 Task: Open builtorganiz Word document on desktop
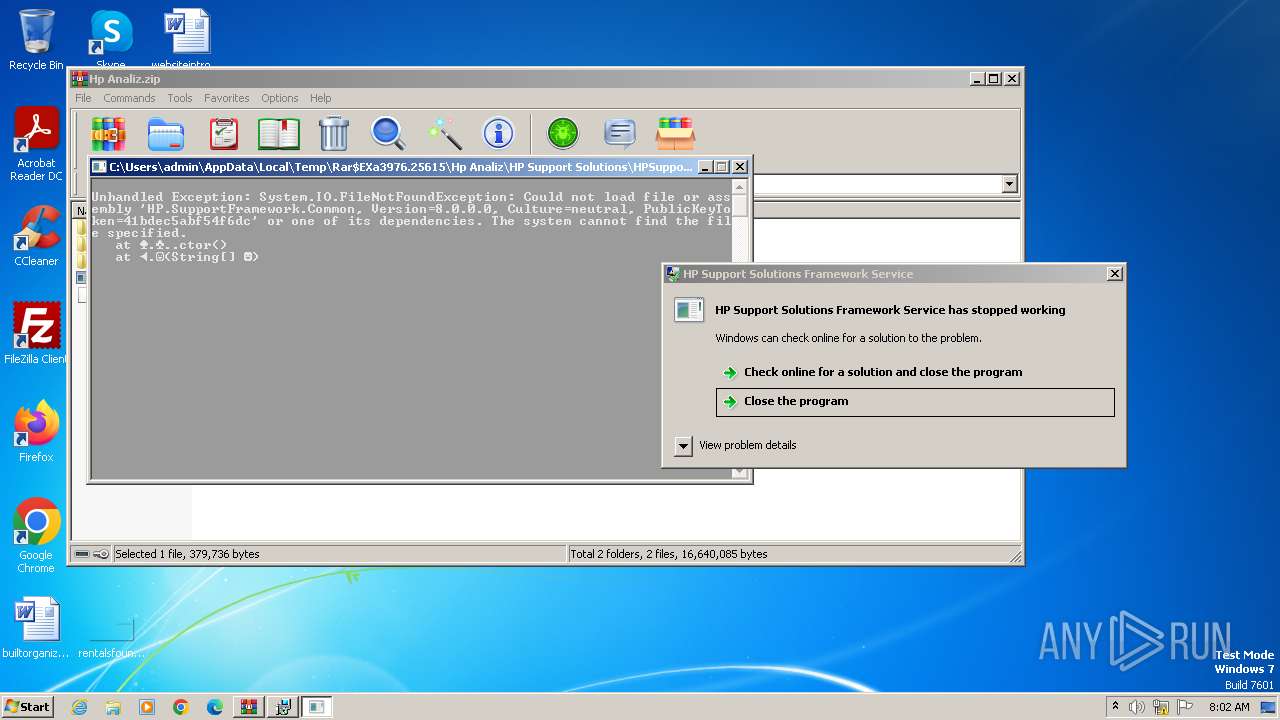[36, 628]
